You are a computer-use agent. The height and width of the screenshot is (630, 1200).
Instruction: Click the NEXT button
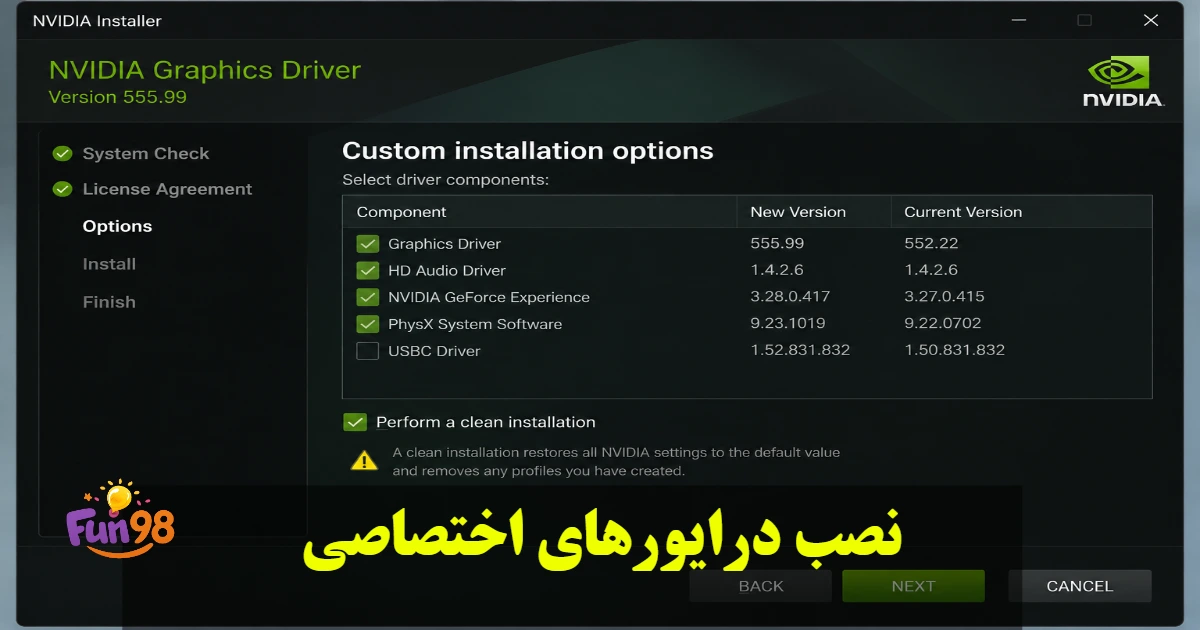point(913,586)
